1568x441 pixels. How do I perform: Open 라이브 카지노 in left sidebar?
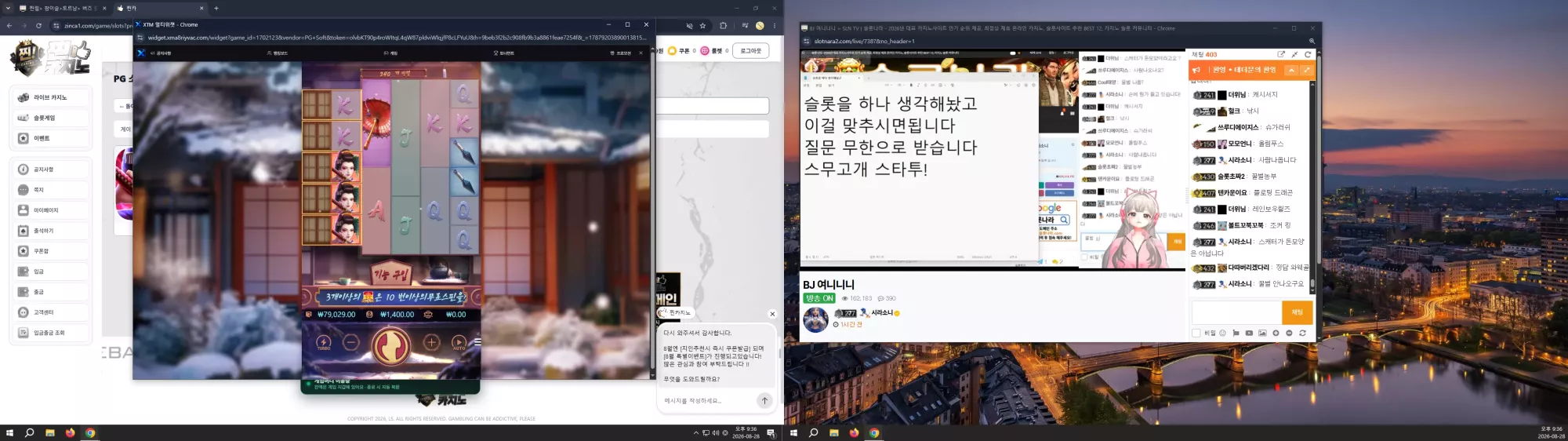pos(51,97)
